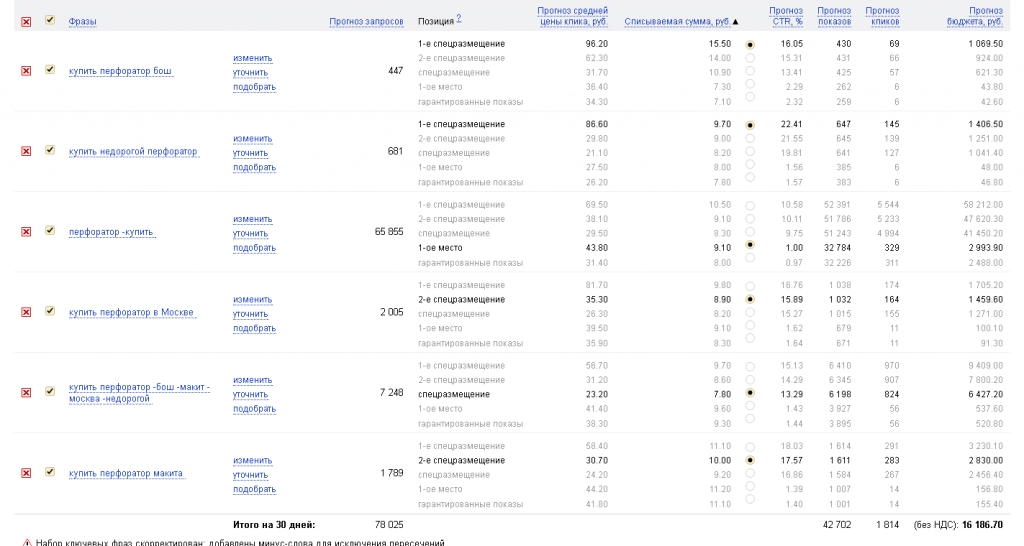Viewport: 1024px width, 546px height.
Task: Uncheck the 'купить перфоратор бош' checkbox
Action: tap(50, 69)
